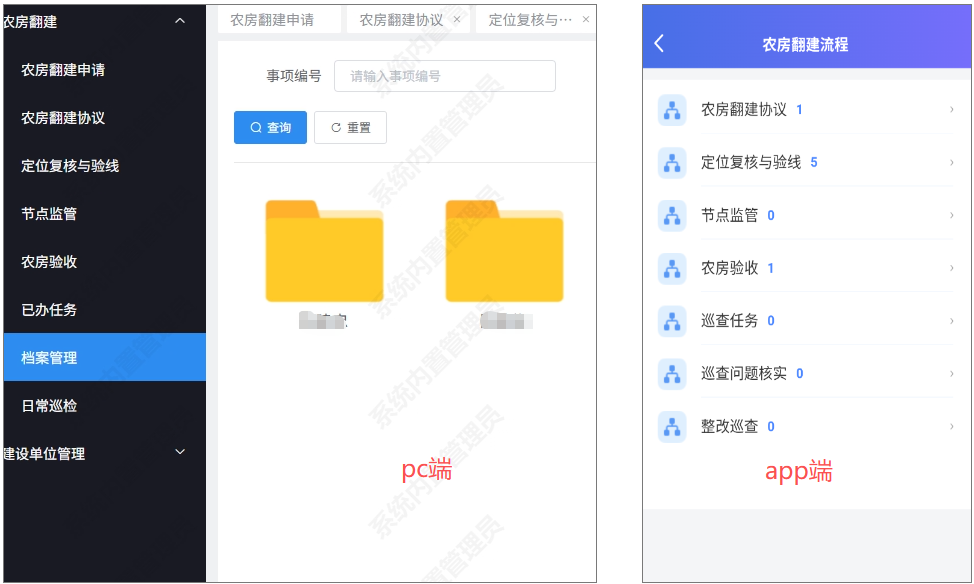Expand the 建设单位管理 sidebar menu
This screenshot has height=584, width=974.
click(x=180, y=453)
